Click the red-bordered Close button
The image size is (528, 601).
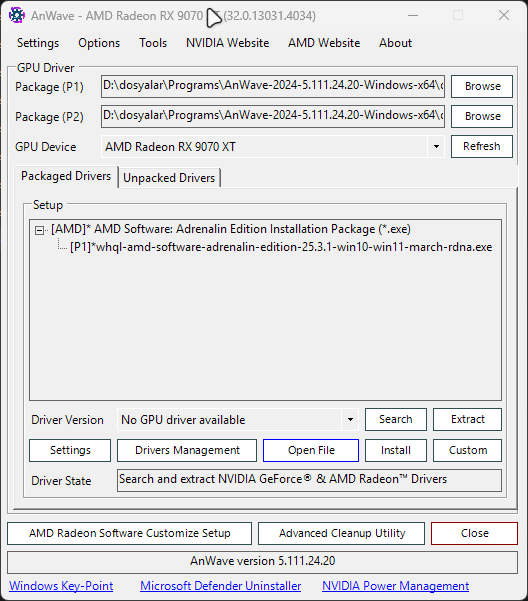pos(474,533)
